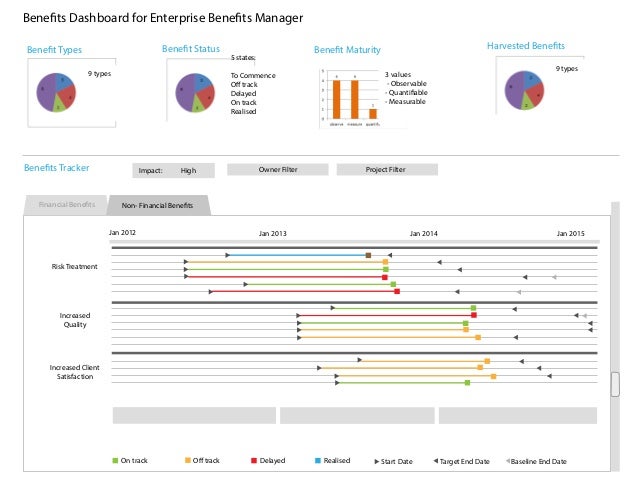The width and height of the screenshot is (638, 479).
Task: Open the Impact High filter
Action: tap(173, 171)
